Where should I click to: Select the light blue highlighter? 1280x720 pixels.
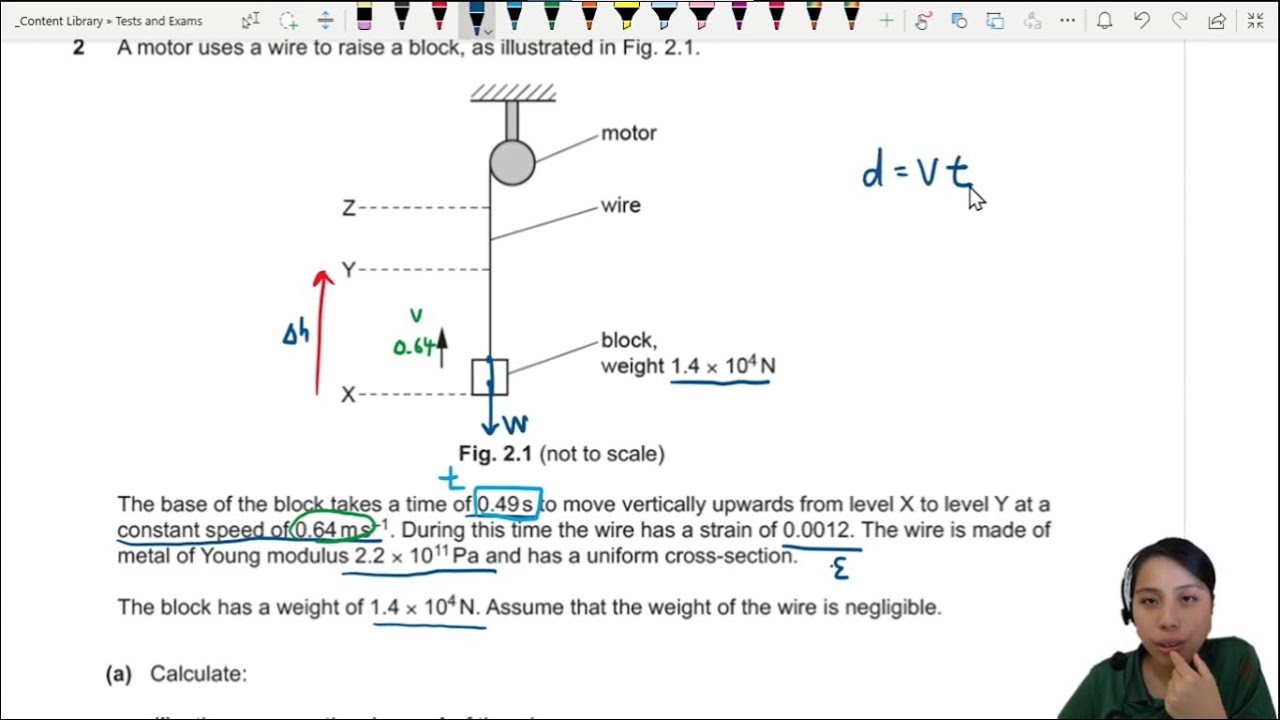[x=664, y=18]
